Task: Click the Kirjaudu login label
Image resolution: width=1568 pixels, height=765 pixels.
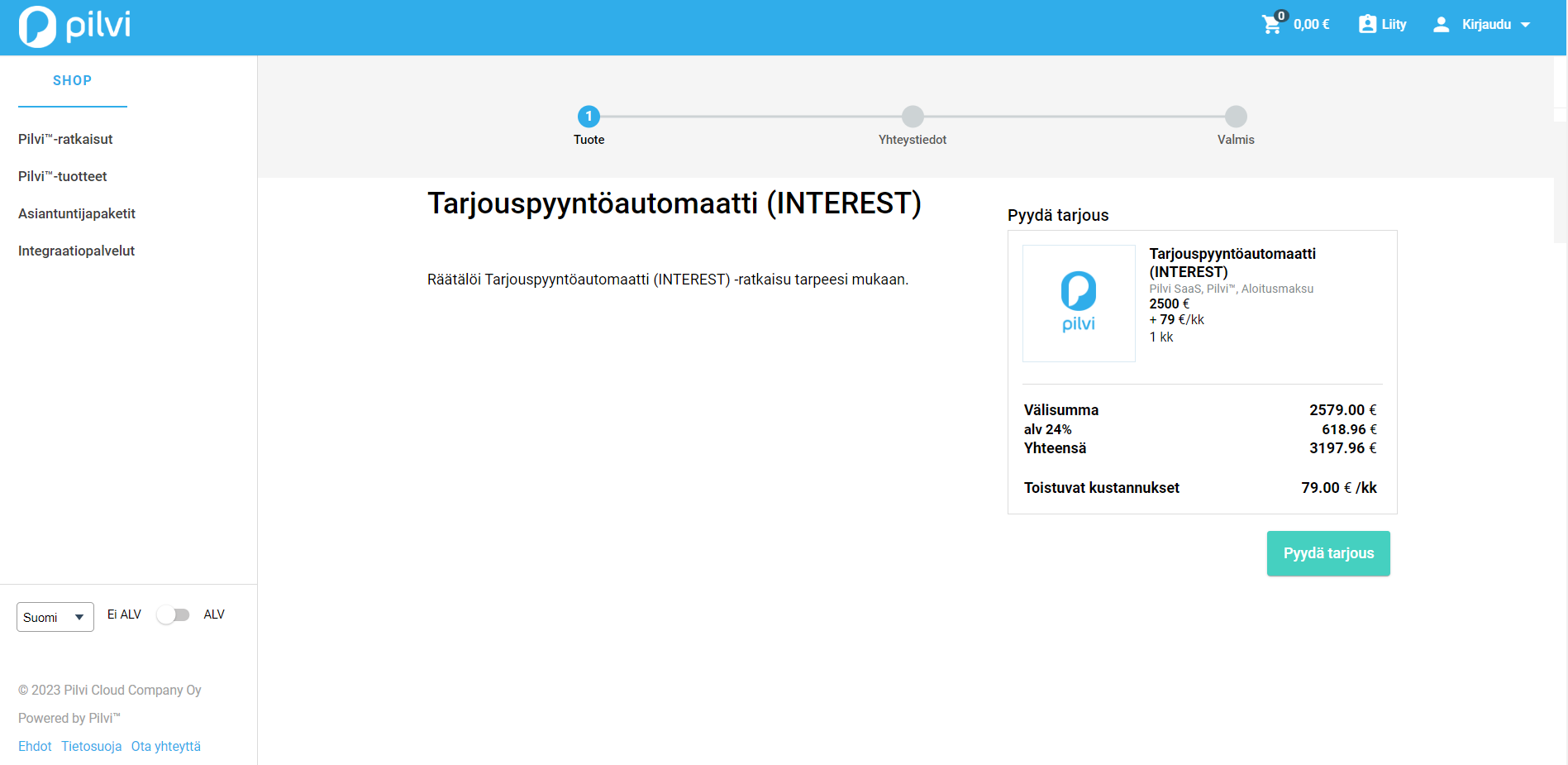Action: point(1486,25)
